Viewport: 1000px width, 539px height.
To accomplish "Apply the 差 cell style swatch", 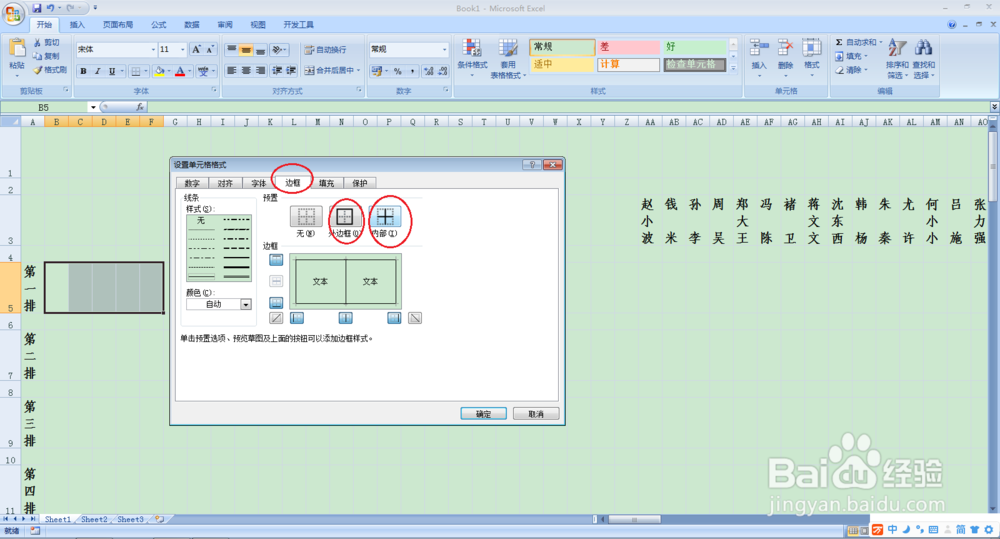I will pos(628,47).
